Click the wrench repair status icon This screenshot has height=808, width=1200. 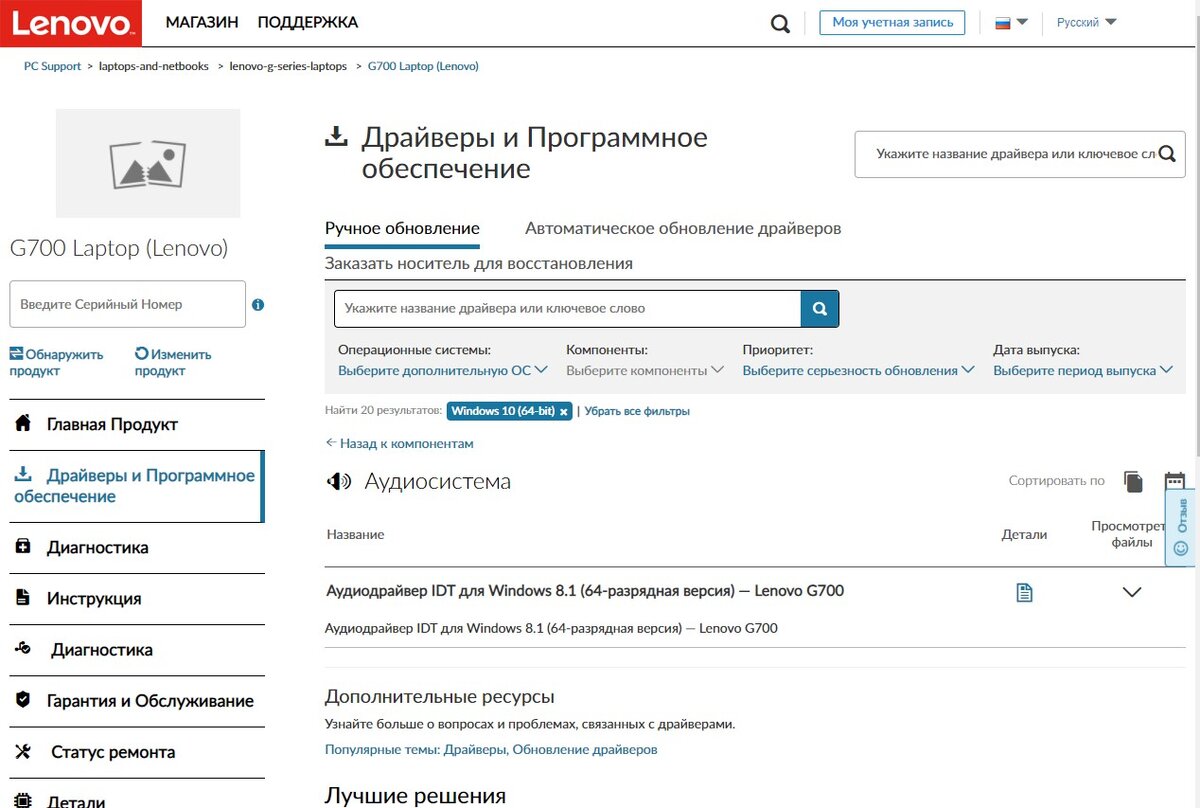23,751
